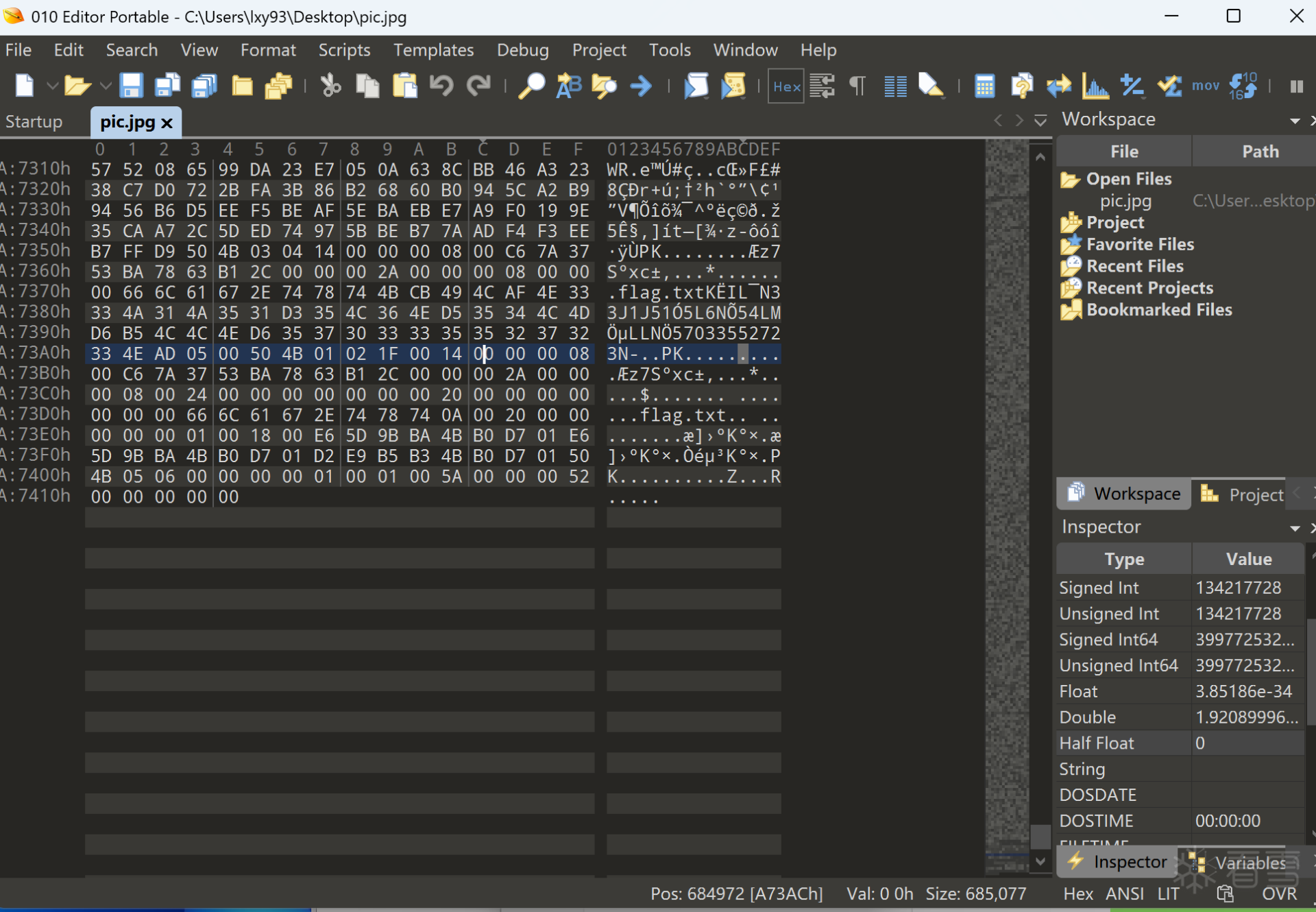Open the Calculator tool icon
The image size is (1316, 912).
[984, 86]
